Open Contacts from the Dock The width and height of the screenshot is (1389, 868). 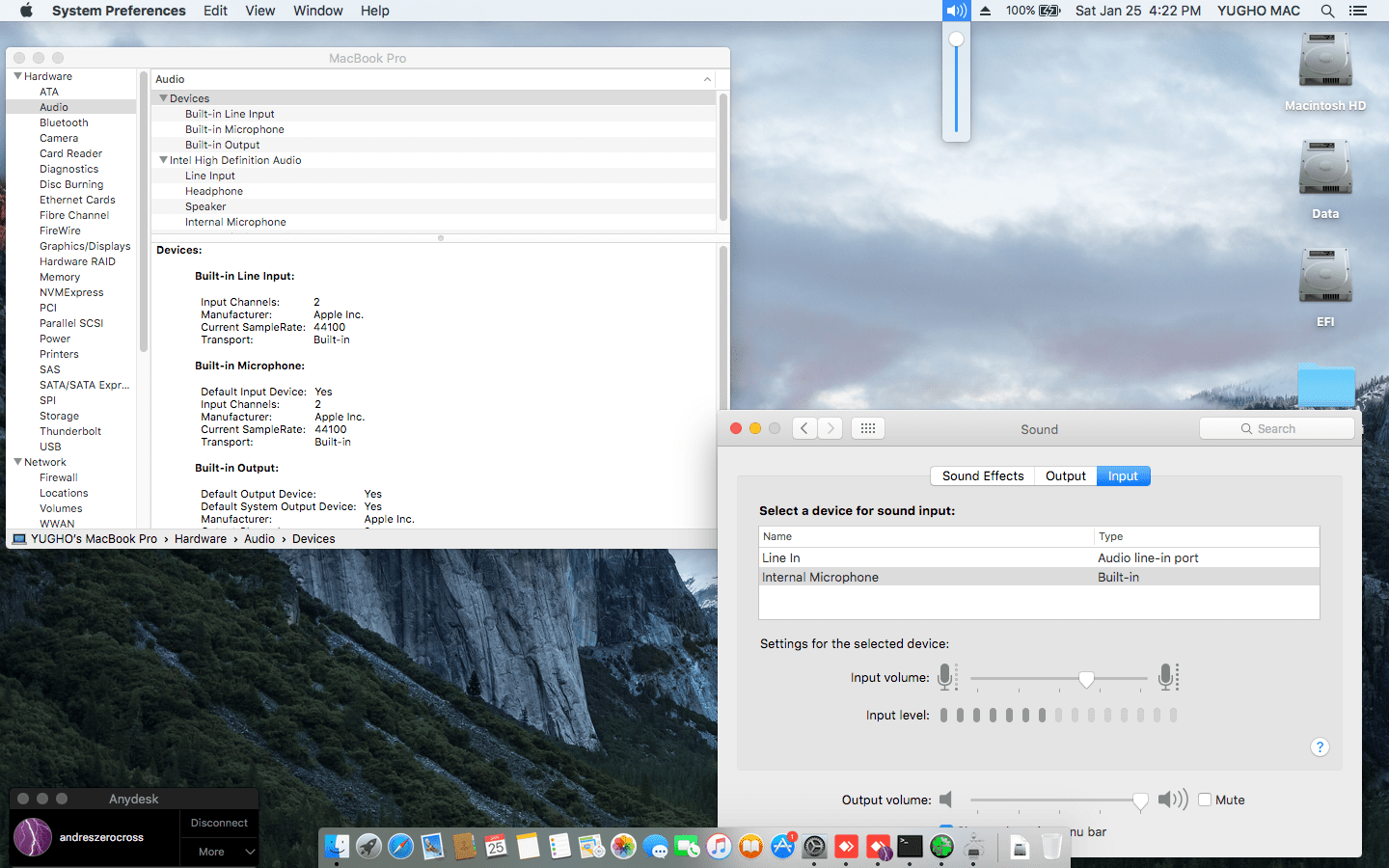(x=464, y=847)
